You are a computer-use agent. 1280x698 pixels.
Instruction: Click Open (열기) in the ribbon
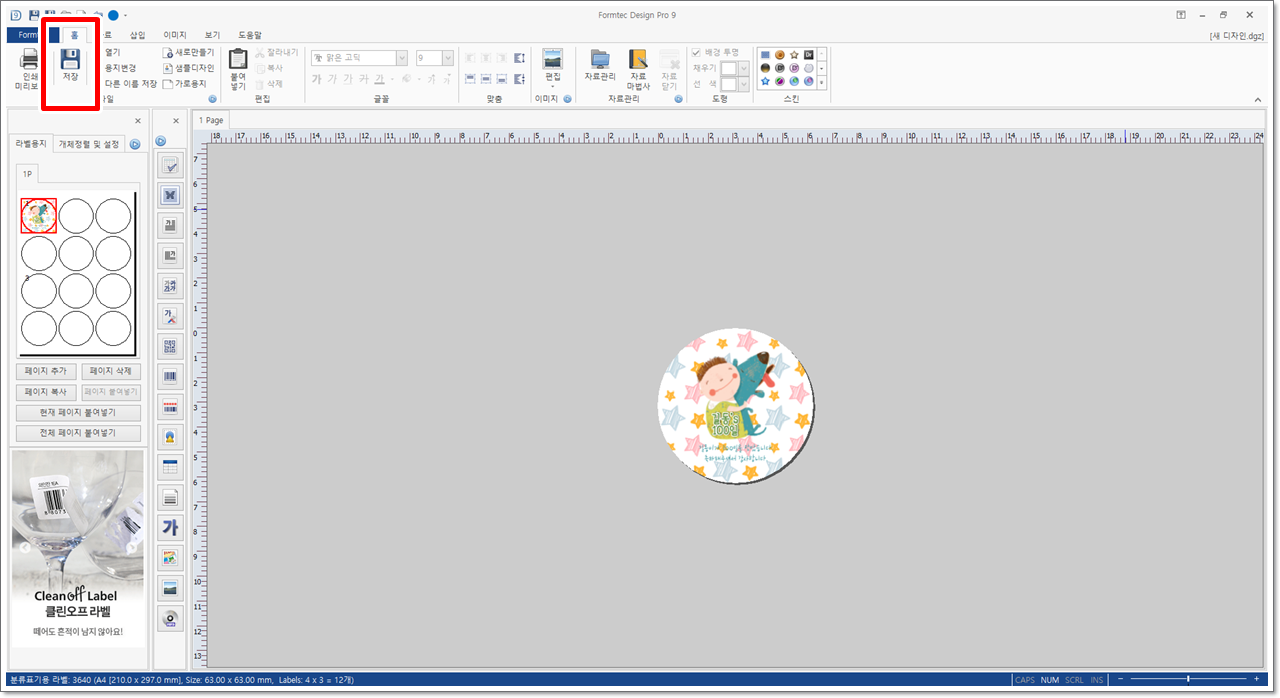[x=112, y=52]
